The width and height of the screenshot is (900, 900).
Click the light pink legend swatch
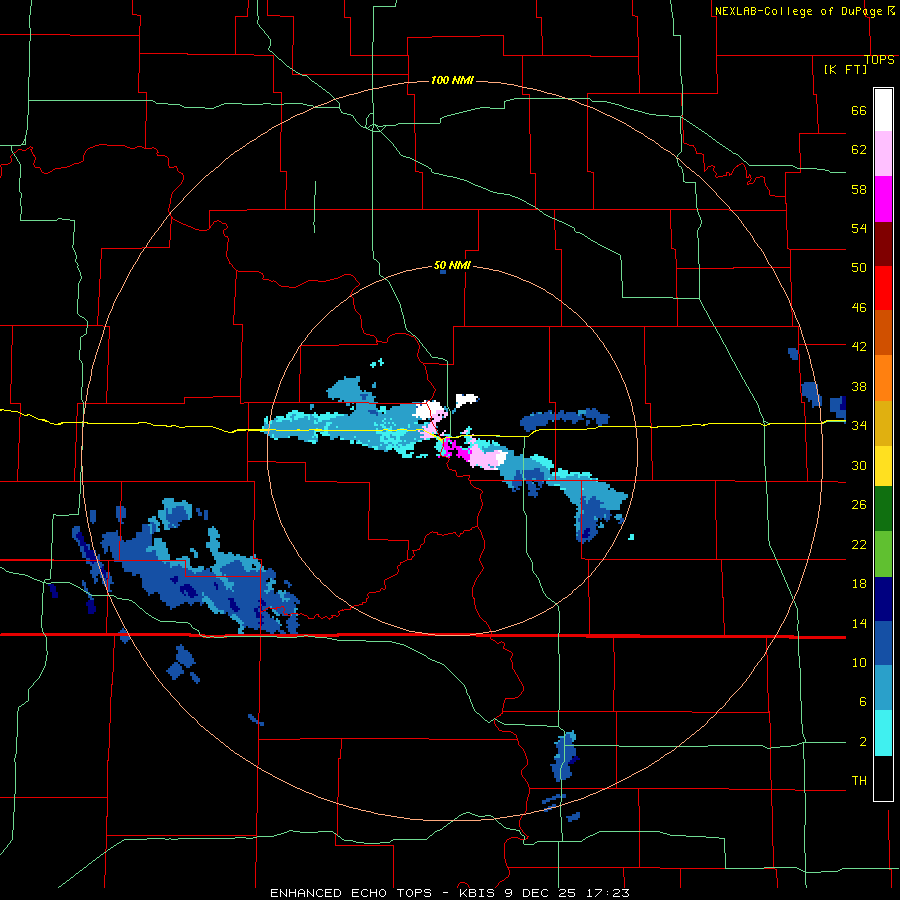[883, 154]
